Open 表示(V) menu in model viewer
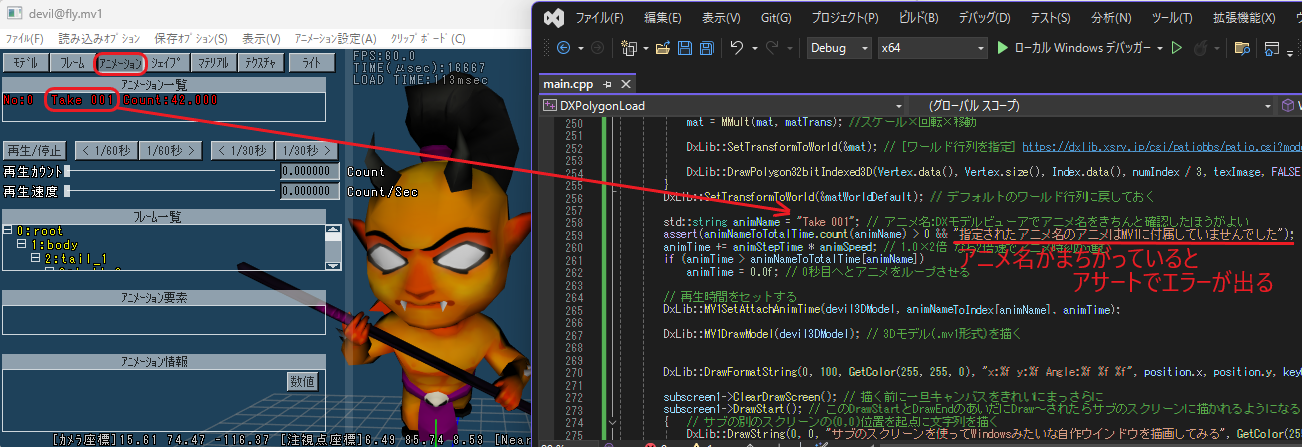1302x447 pixels. (x=261, y=38)
